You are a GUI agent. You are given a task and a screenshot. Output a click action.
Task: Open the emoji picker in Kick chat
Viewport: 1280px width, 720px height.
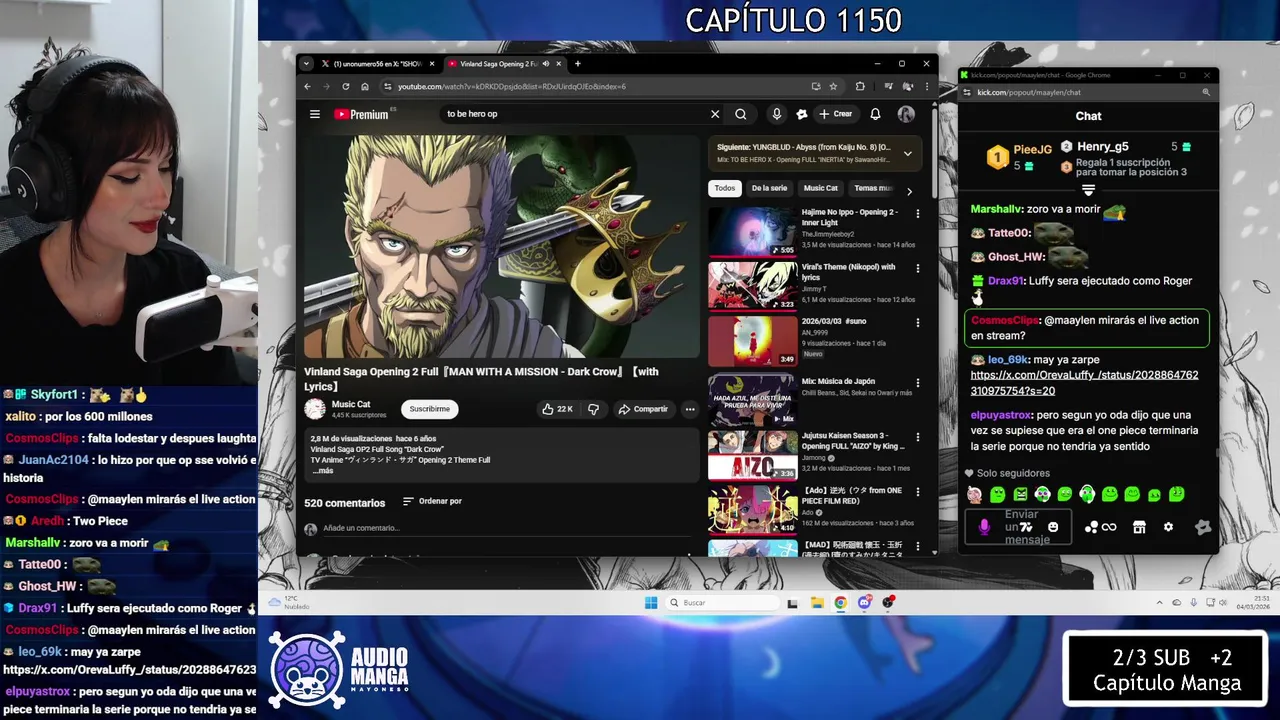pyautogui.click(x=1053, y=527)
